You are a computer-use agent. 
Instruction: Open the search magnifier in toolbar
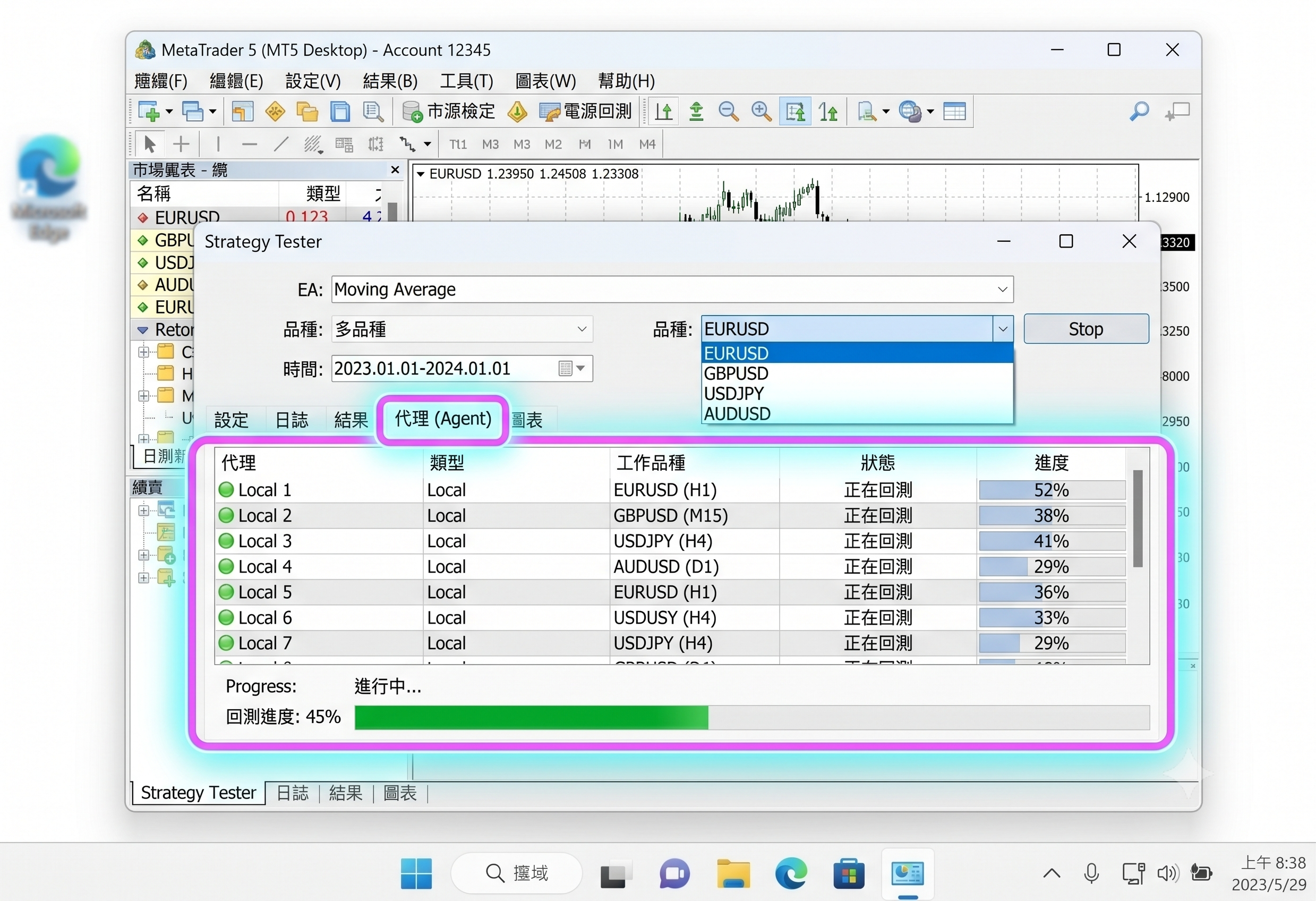1139,112
